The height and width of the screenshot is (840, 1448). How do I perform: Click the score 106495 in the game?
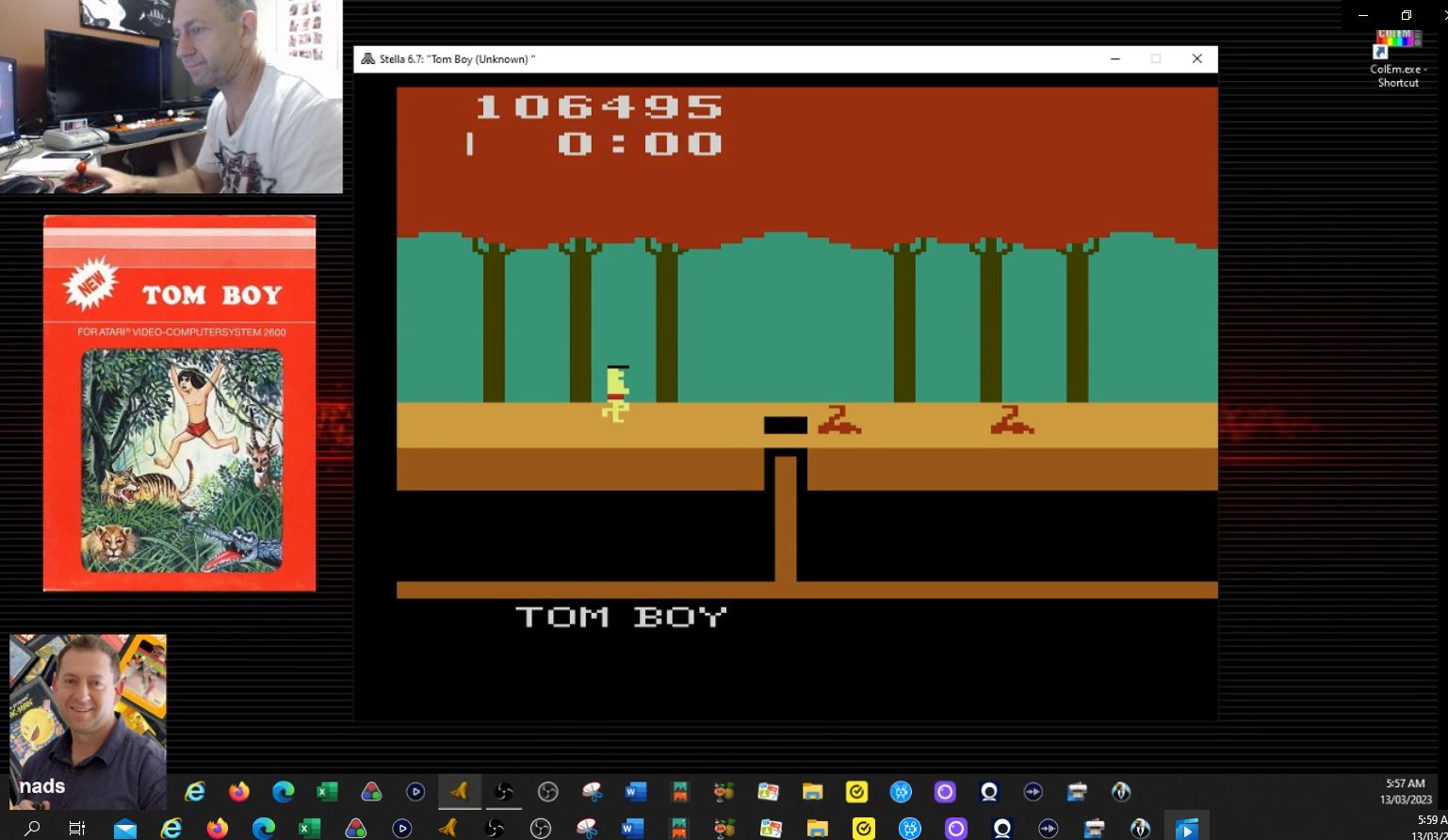[598, 105]
